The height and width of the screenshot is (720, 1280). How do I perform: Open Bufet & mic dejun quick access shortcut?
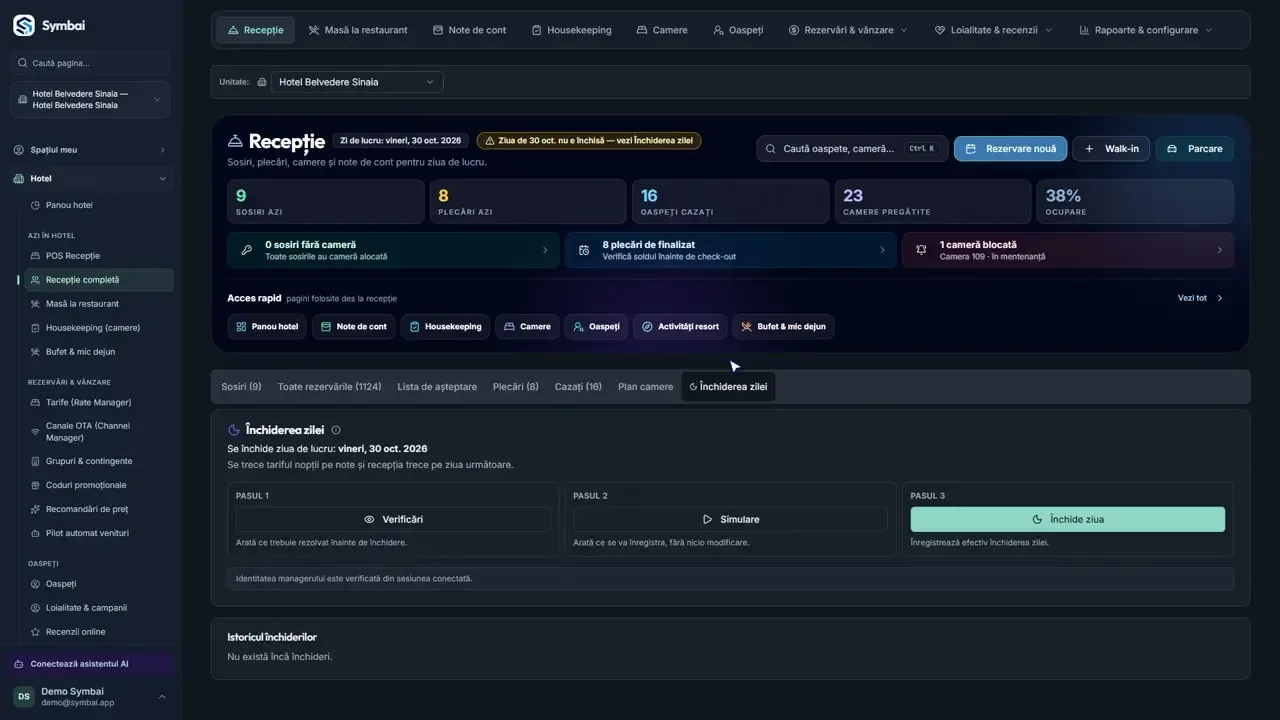click(x=783, y=327)
